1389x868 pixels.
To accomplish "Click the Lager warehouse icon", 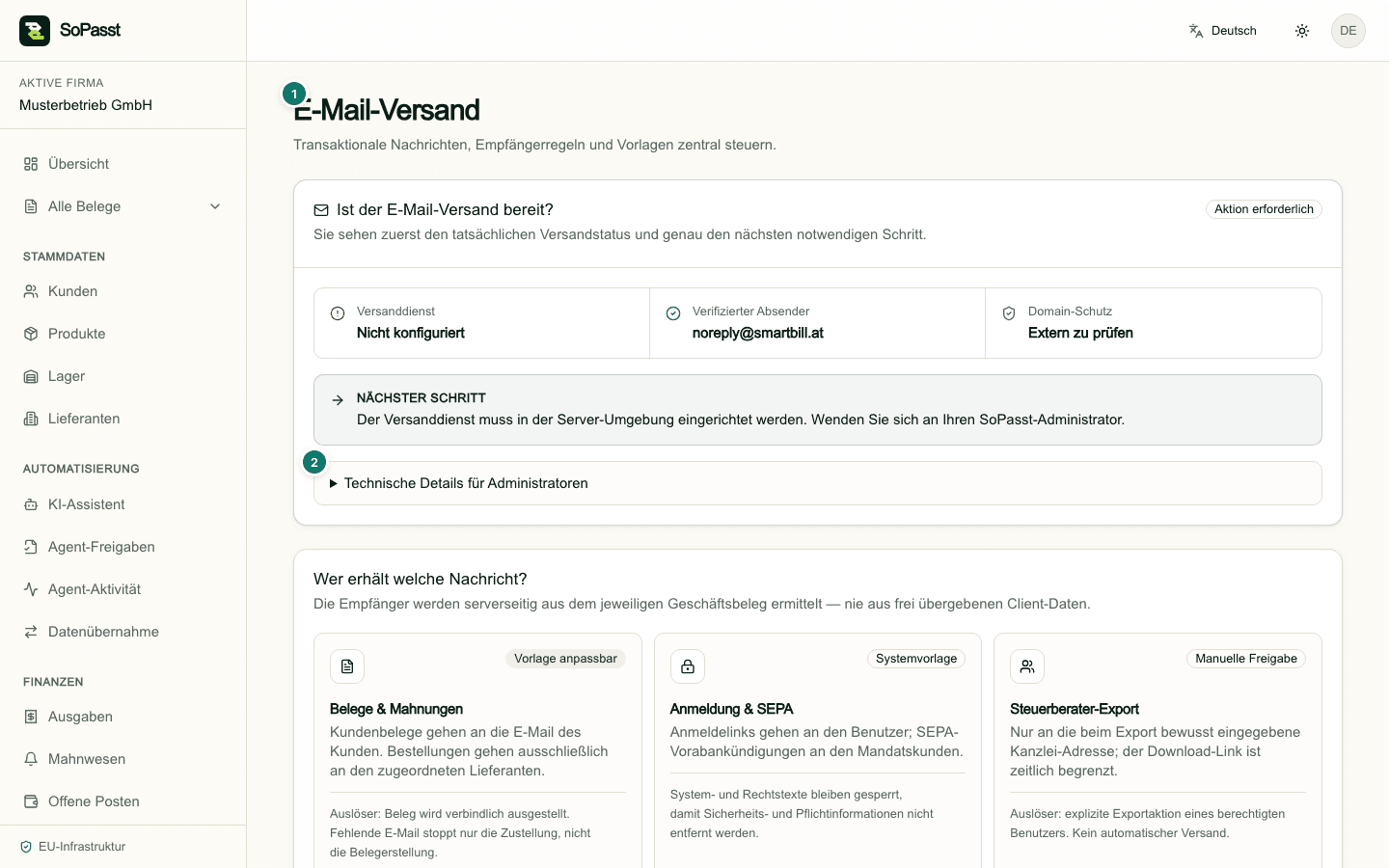I will click(x=31, y=376).
